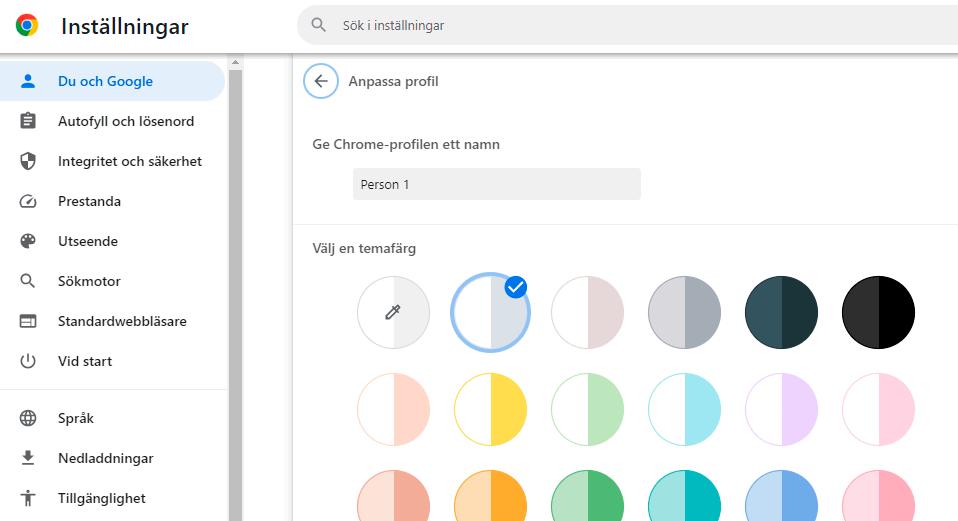Click the Språk globe icon
The image size is (958, 521).
[28, 418]
